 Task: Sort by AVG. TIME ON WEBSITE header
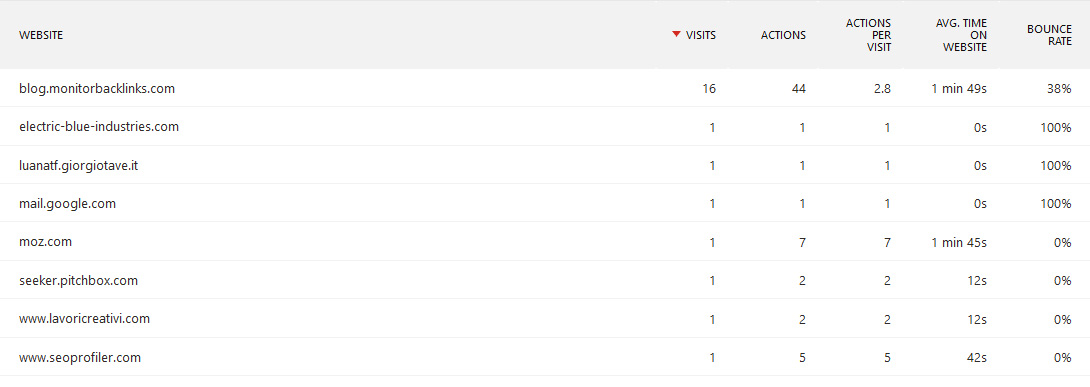(961, 35)
